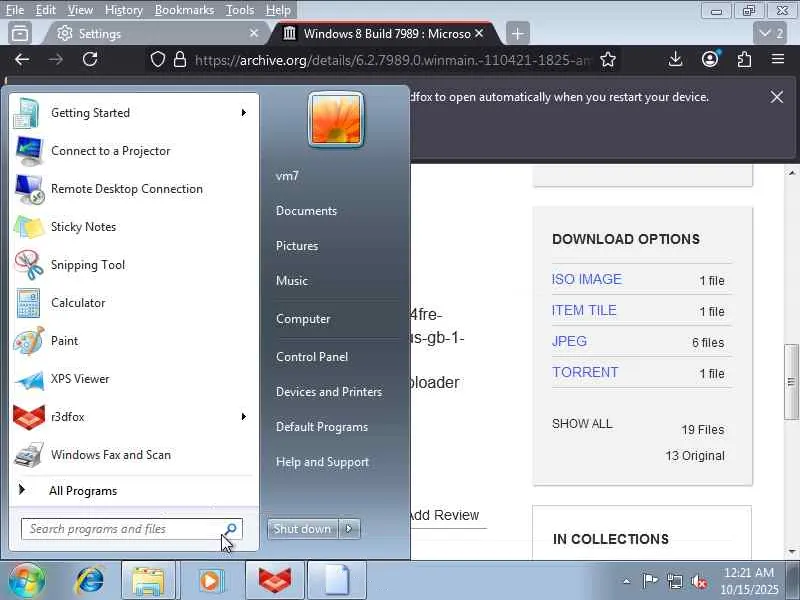Click the padlock site info icon
Viewport: 800px width, 600px height.
(x=180, y=60)
